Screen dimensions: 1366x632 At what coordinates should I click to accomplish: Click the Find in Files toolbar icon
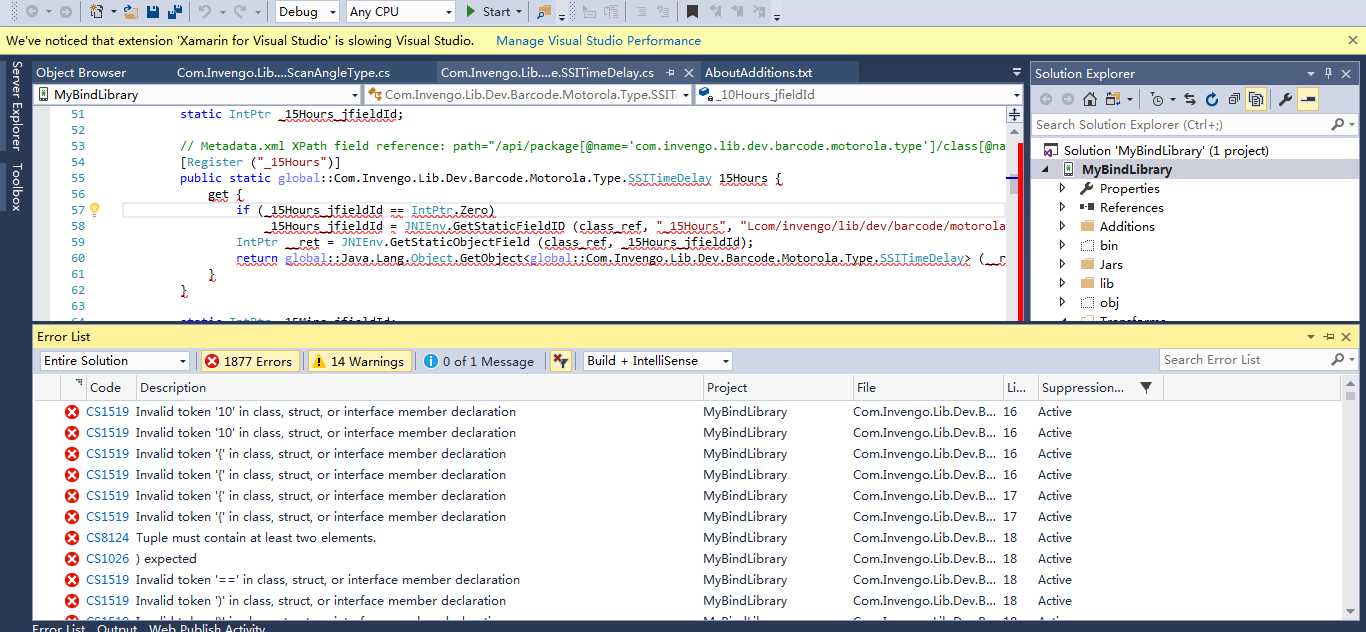tap(544, 12)
